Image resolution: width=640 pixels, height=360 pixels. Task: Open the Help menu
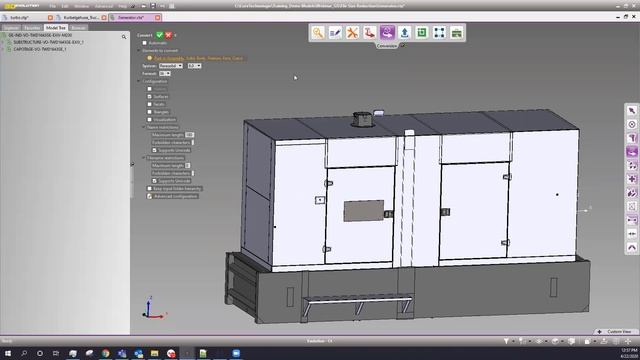[x=122, y=6]
